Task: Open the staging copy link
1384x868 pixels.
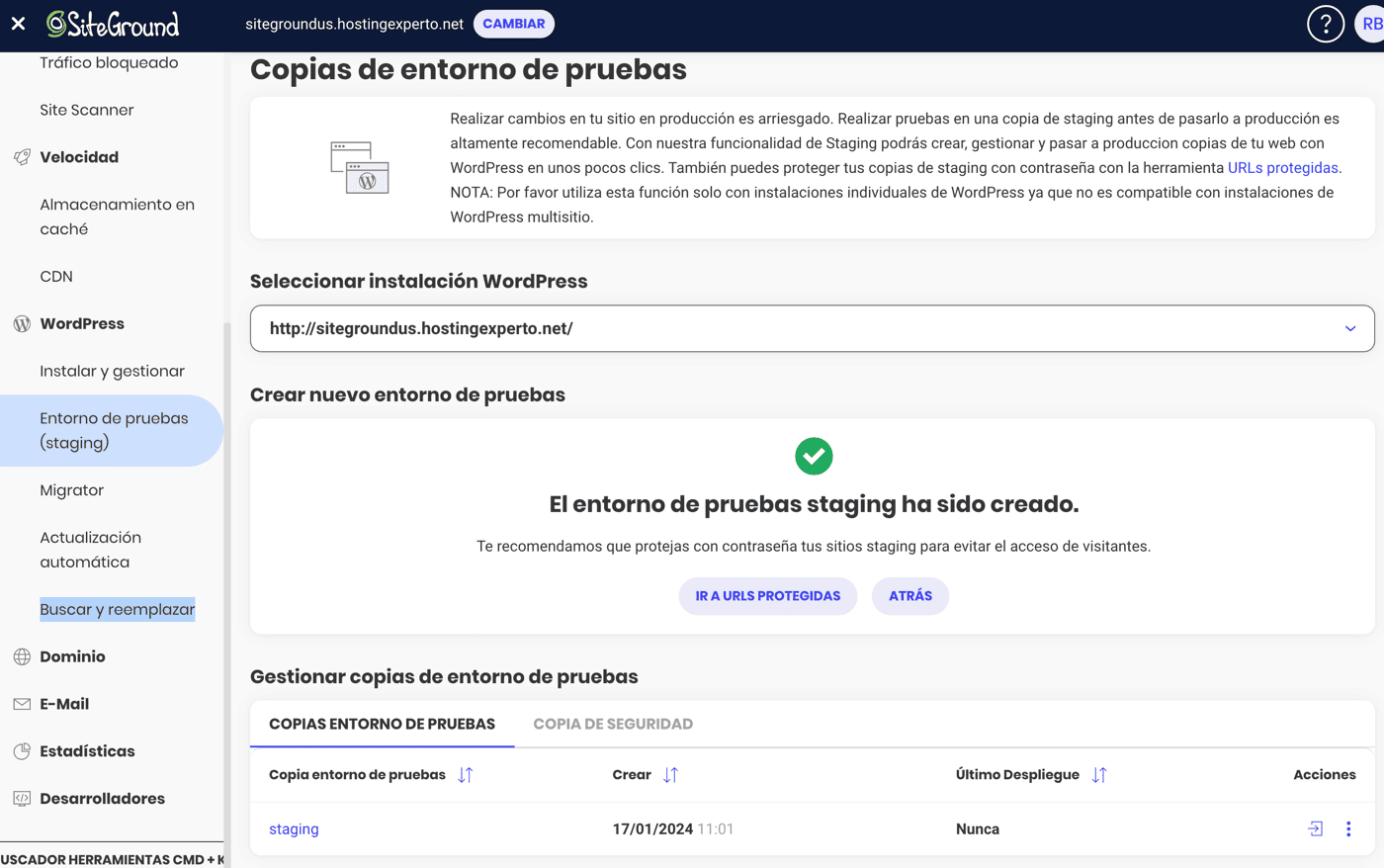Action: tap(294, 829)
